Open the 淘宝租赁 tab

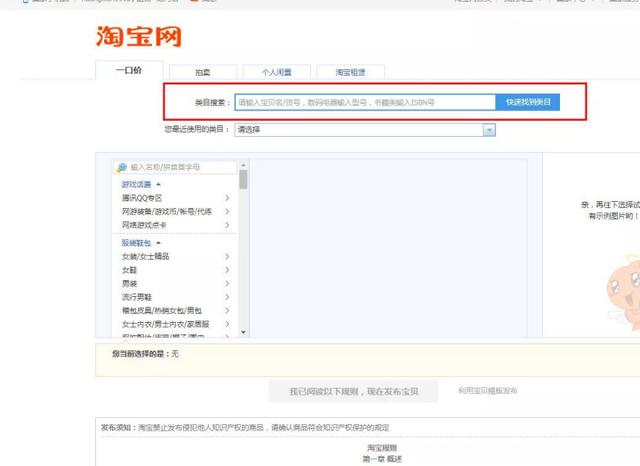pyautogui.click(x=350, y=72)
